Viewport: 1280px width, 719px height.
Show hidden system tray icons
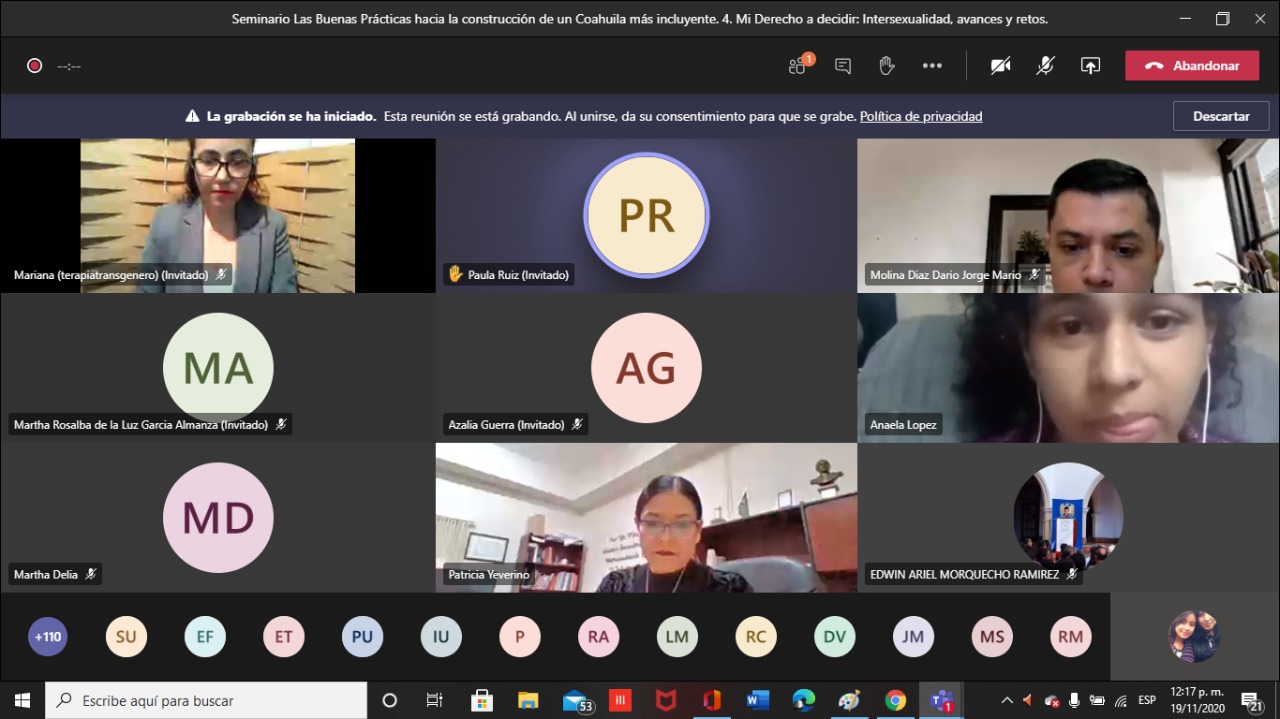pos(1006,701)
